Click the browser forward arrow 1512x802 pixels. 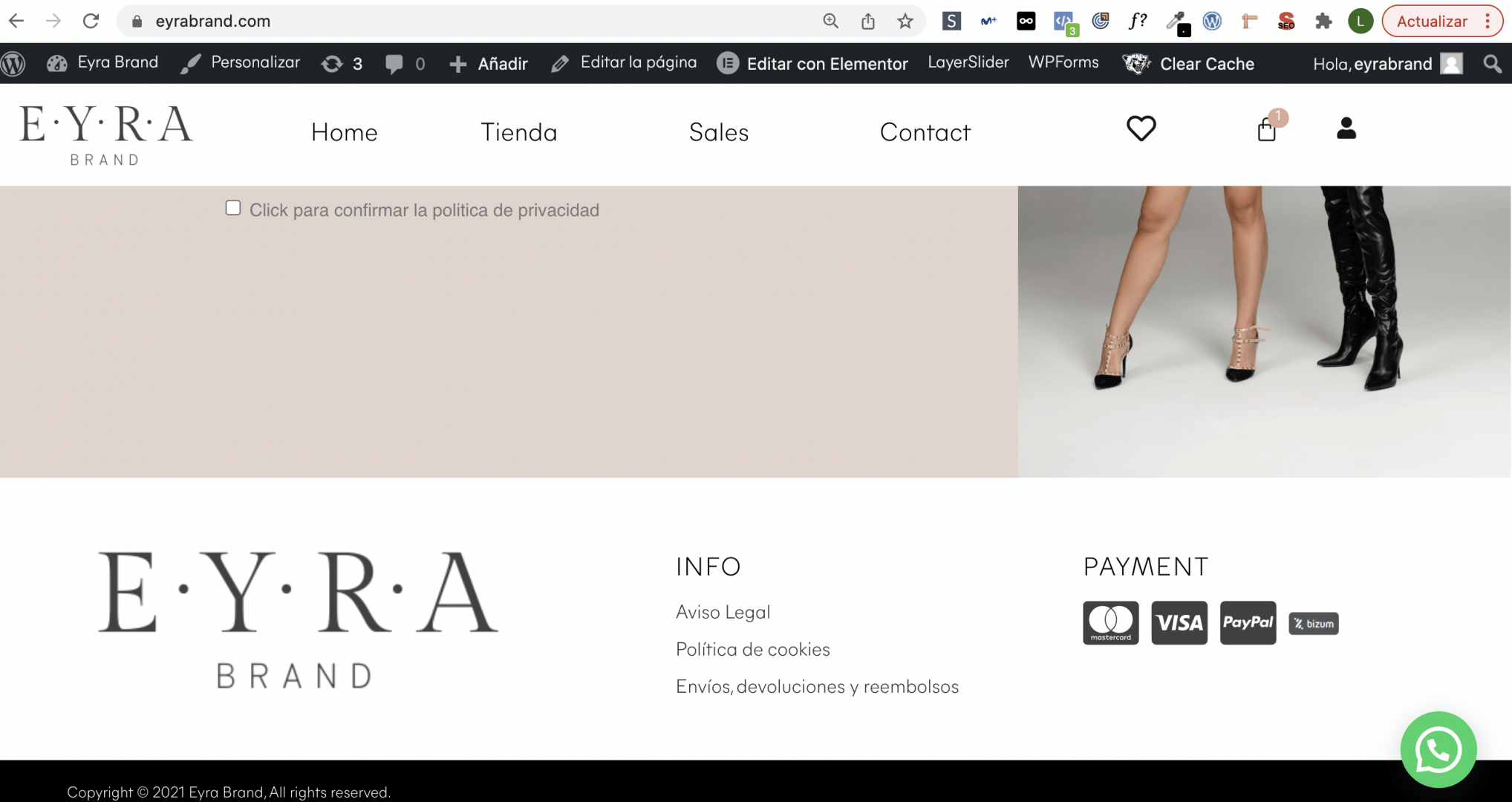coord(53,21)
